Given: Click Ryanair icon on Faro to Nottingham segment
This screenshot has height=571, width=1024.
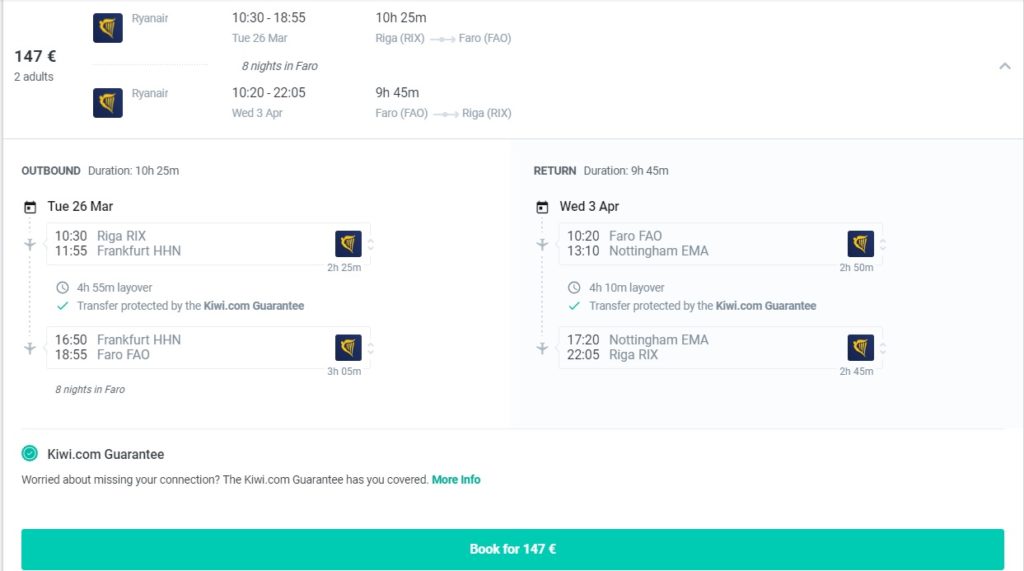Looking at the screenshot, I should 860,244.
